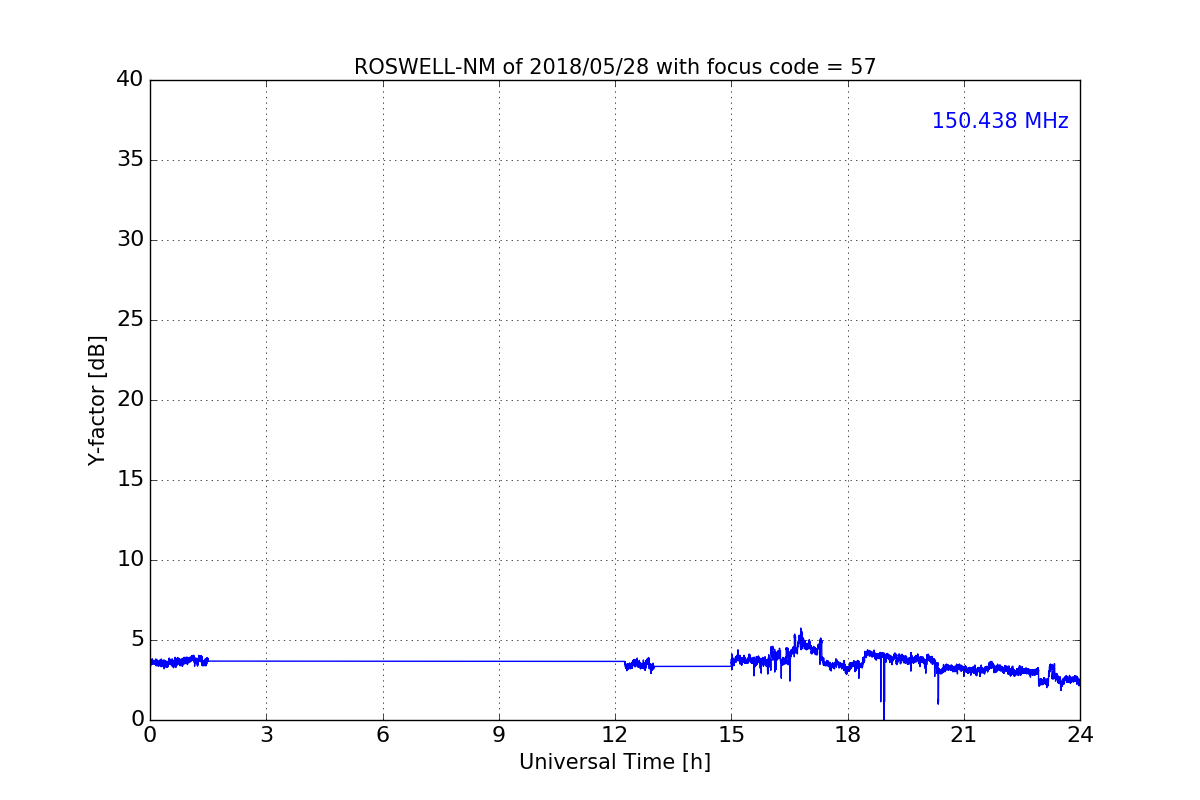Click x-axis tick label 24
This screenshot has width=1200, height=800.
coord(1080,735)
